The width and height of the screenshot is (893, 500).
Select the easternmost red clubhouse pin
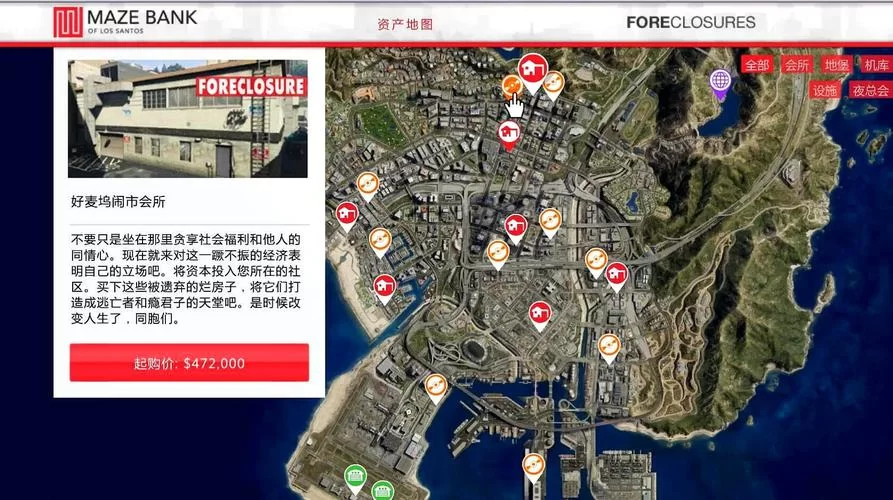pyautogui.click(x=617, y=275)
